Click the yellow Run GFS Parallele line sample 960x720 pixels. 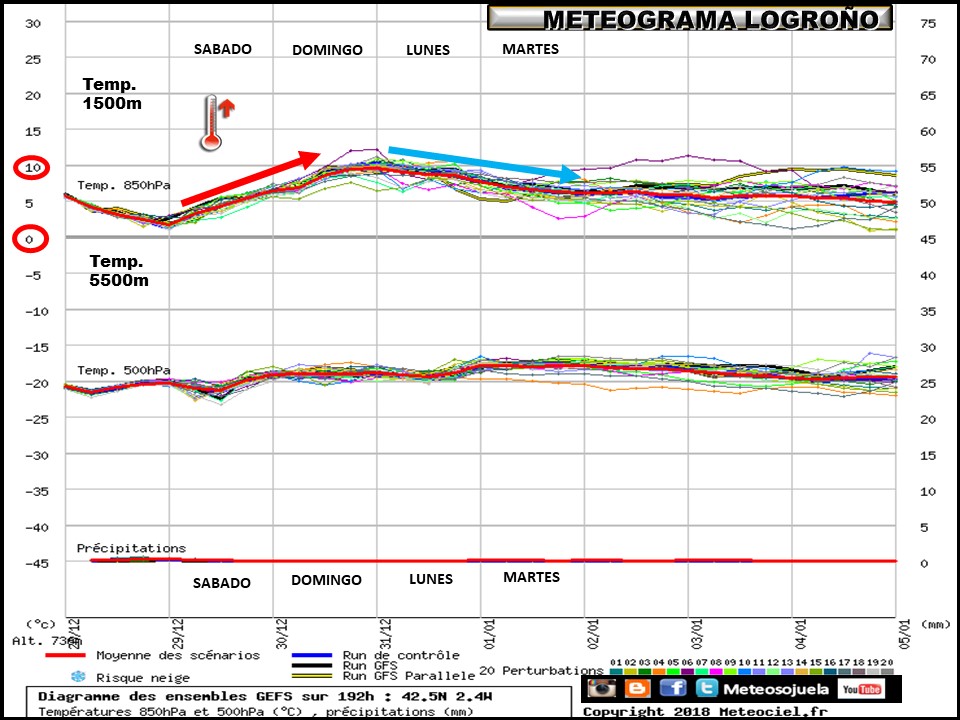[x=312, y=676]
